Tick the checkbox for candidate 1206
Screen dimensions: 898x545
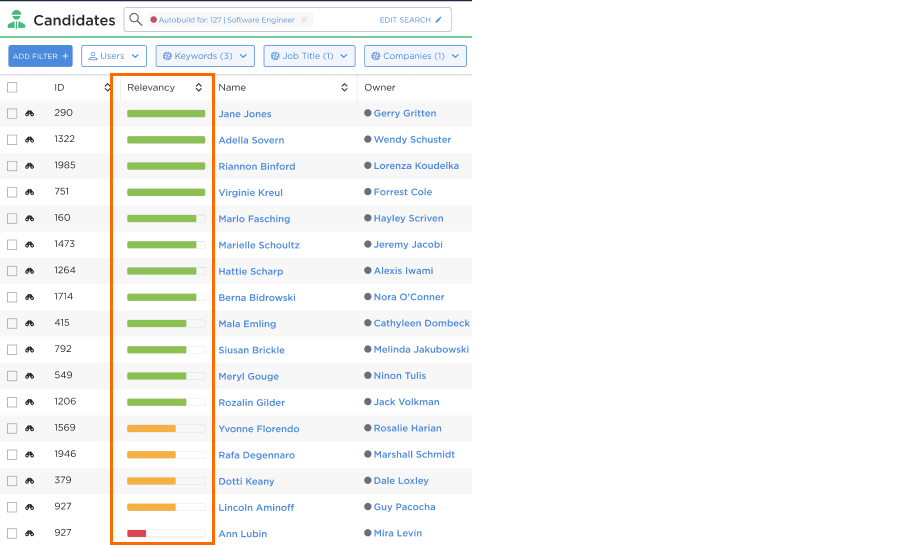click(x=12, y=402)
